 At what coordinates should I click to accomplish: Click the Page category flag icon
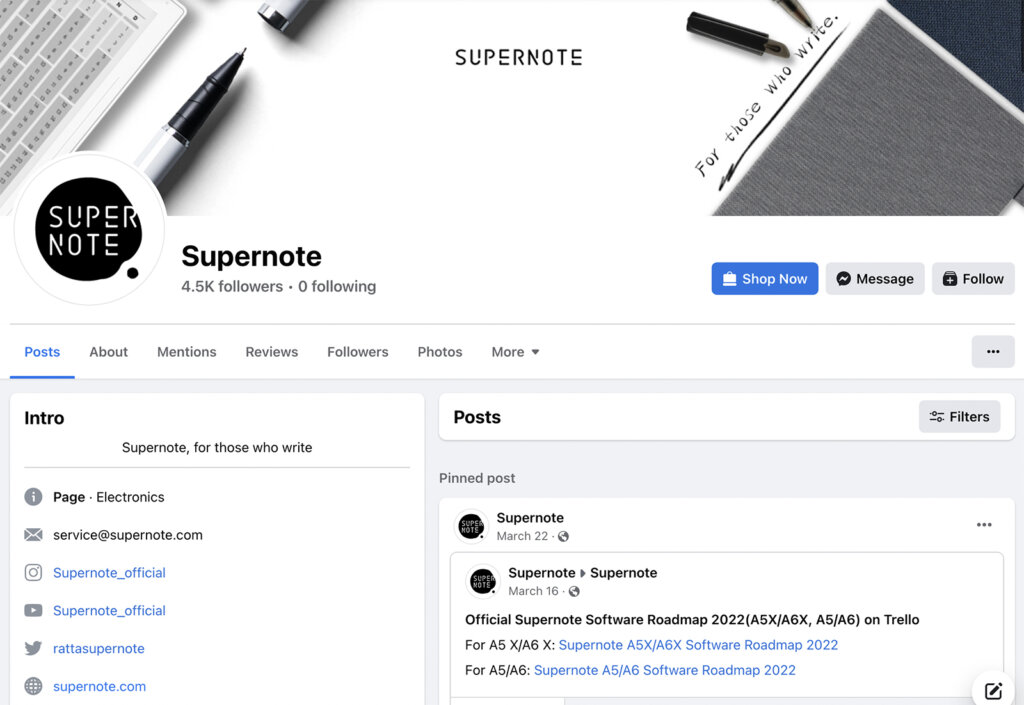tap(33, 496)
